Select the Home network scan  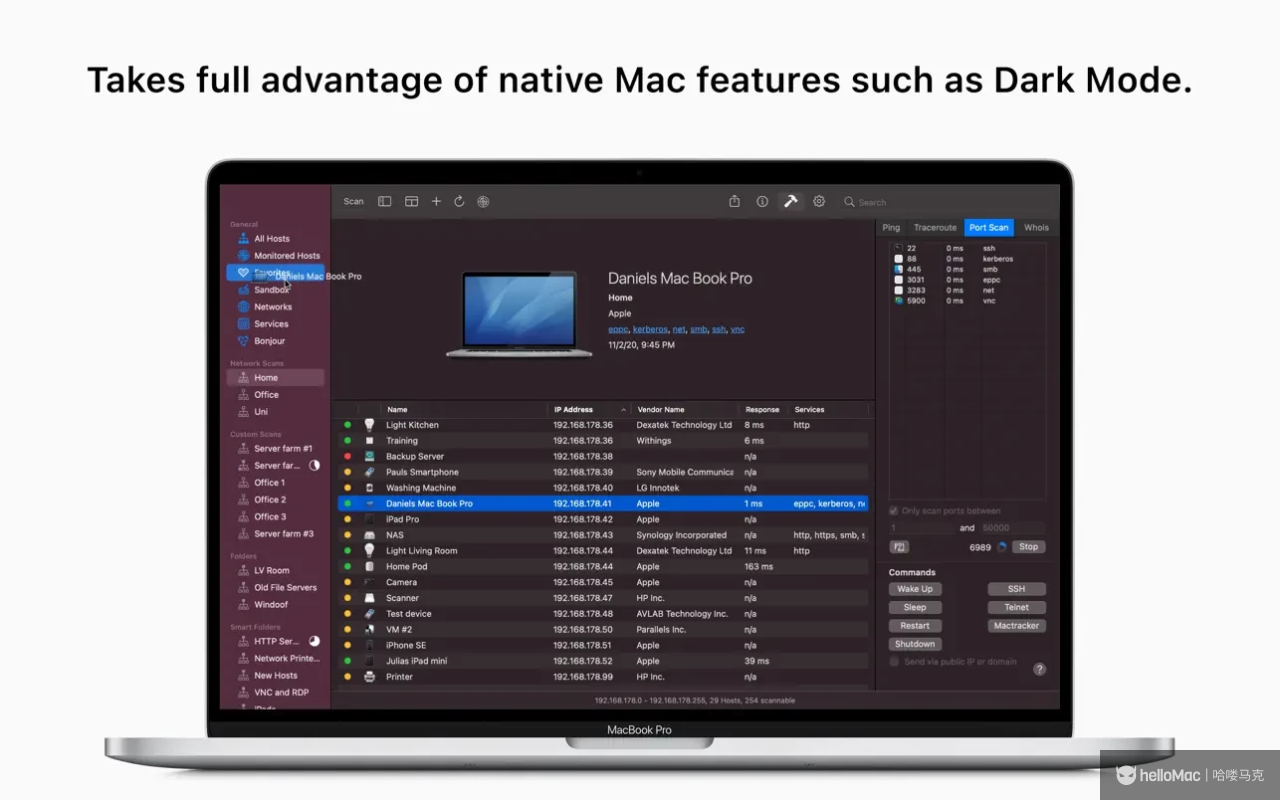coord(275,378)
